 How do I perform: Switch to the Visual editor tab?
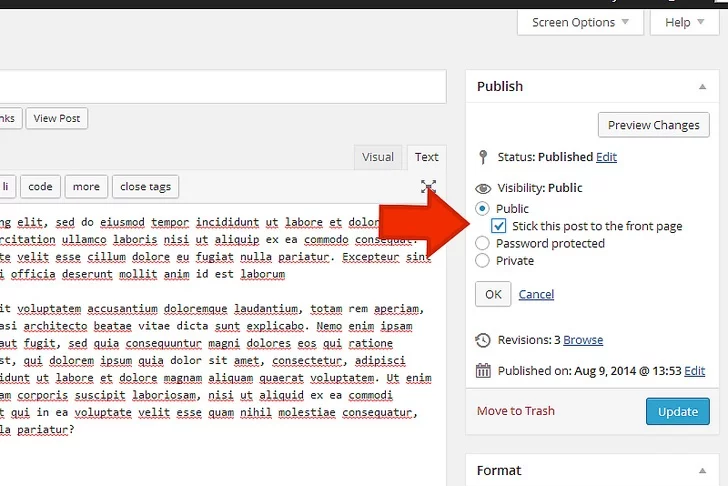point(377,157)
